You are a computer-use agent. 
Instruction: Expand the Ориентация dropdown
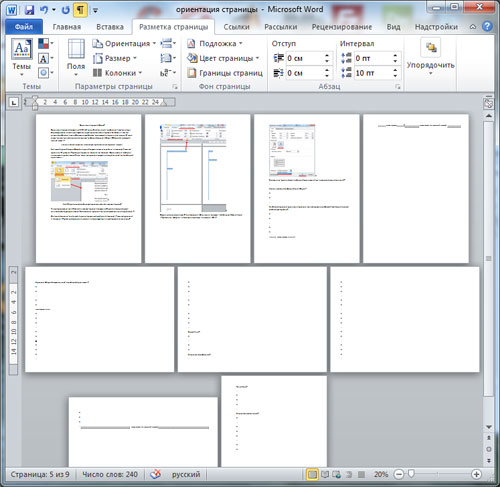click(124, 44)
